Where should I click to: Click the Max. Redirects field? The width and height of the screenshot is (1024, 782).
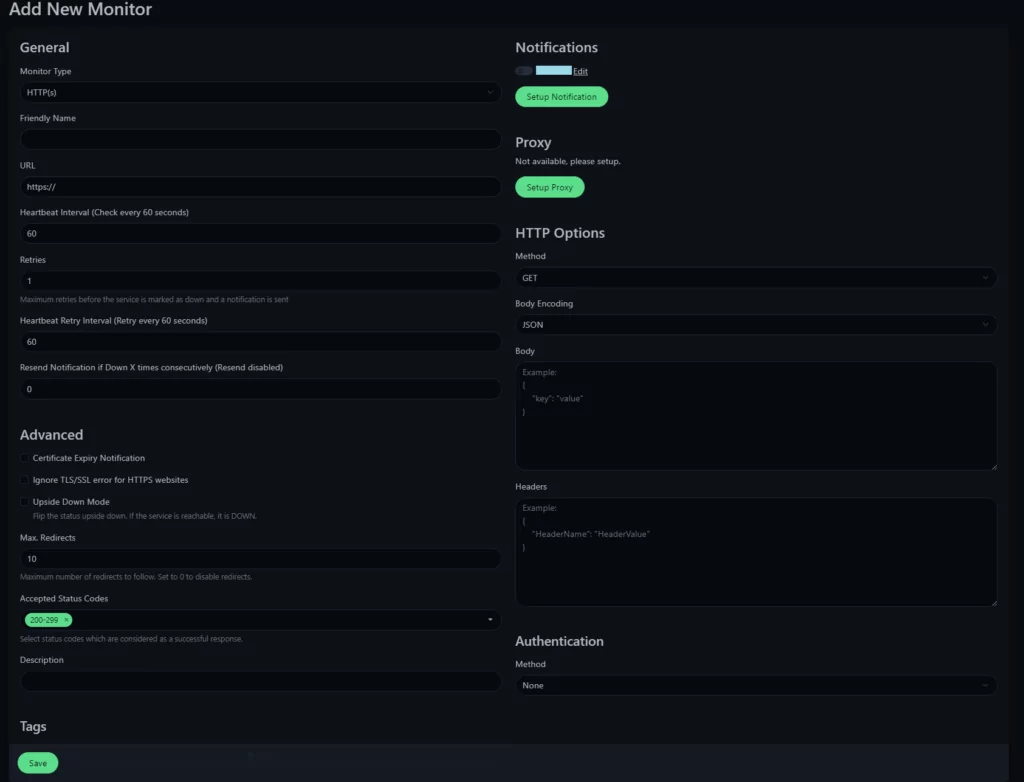click(x=260, y=559)
